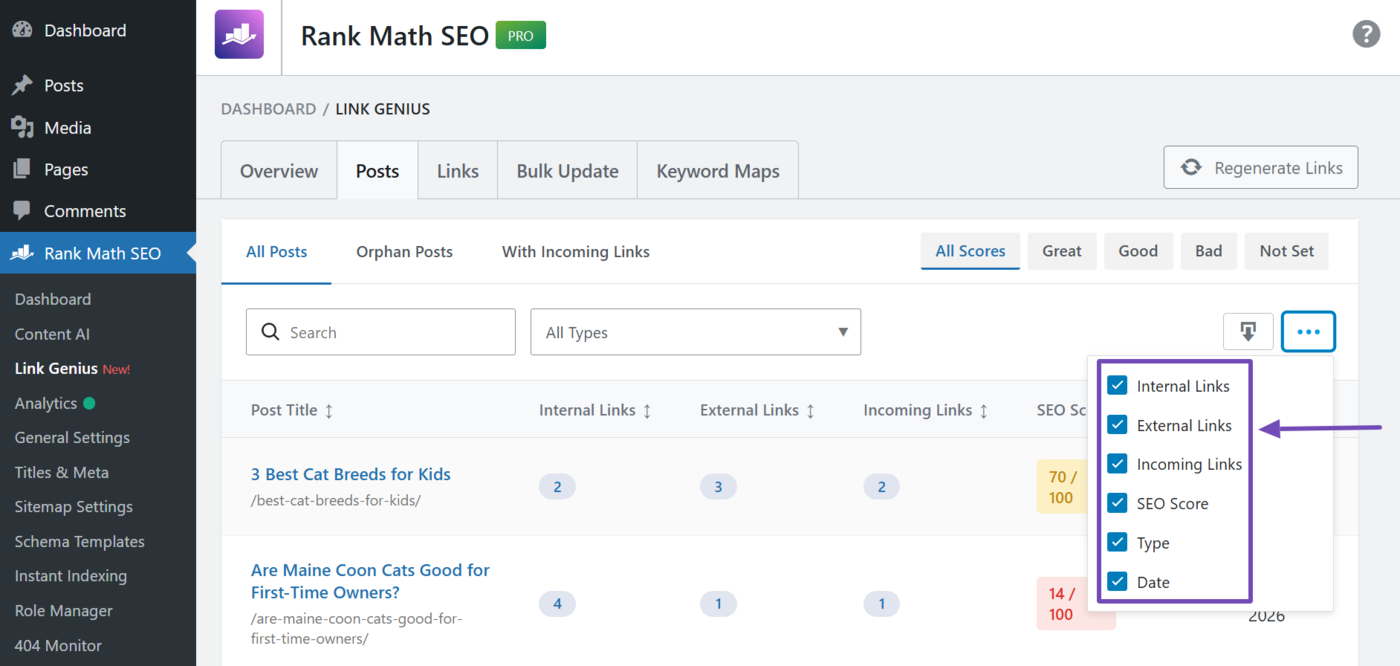
Task: Uncheck the SEO Score column checkbox
Action: 1117,503
